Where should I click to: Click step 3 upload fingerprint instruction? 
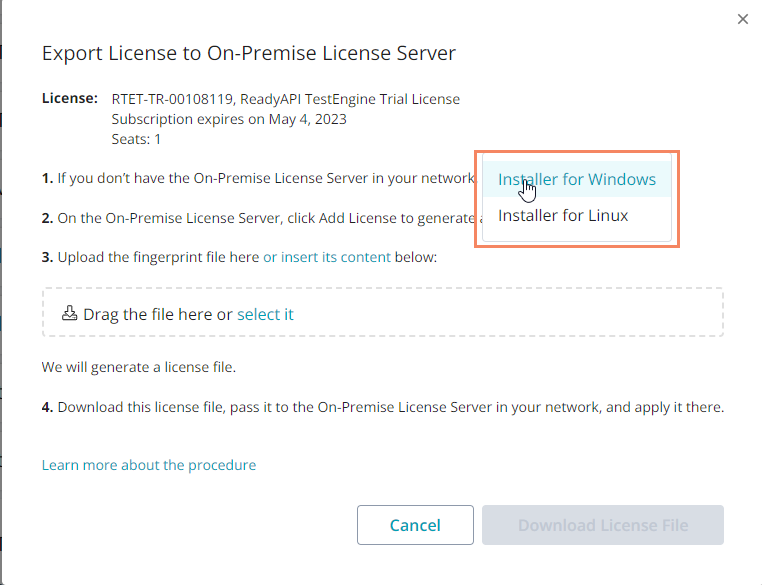pyautogui.click(x=150, y=257)
